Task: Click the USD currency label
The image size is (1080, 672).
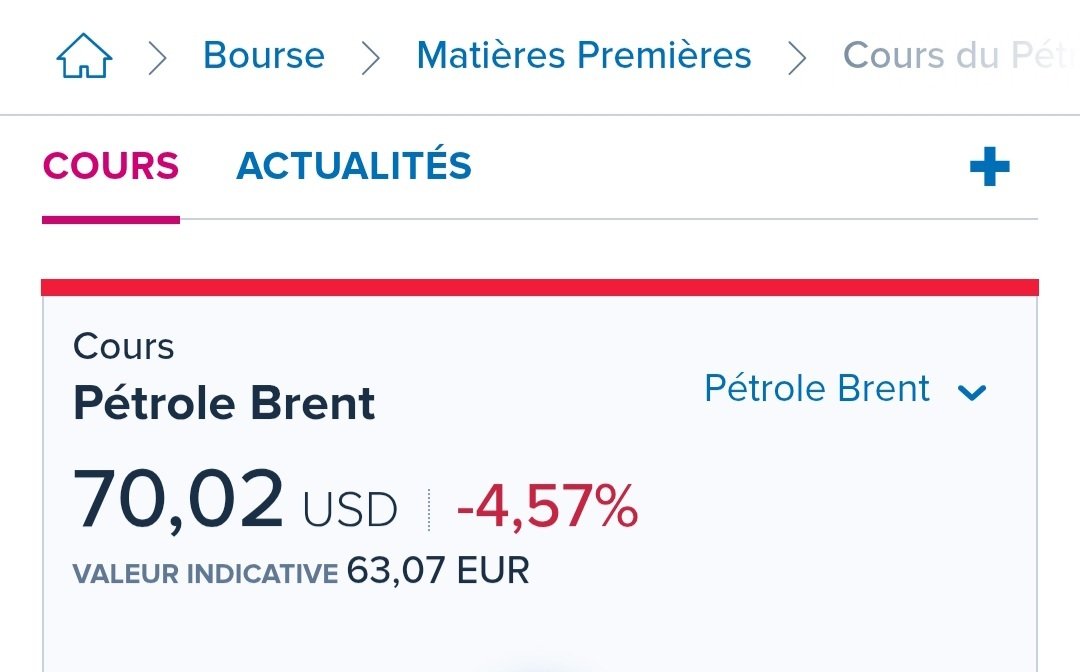Action: [x=350, y=510]
